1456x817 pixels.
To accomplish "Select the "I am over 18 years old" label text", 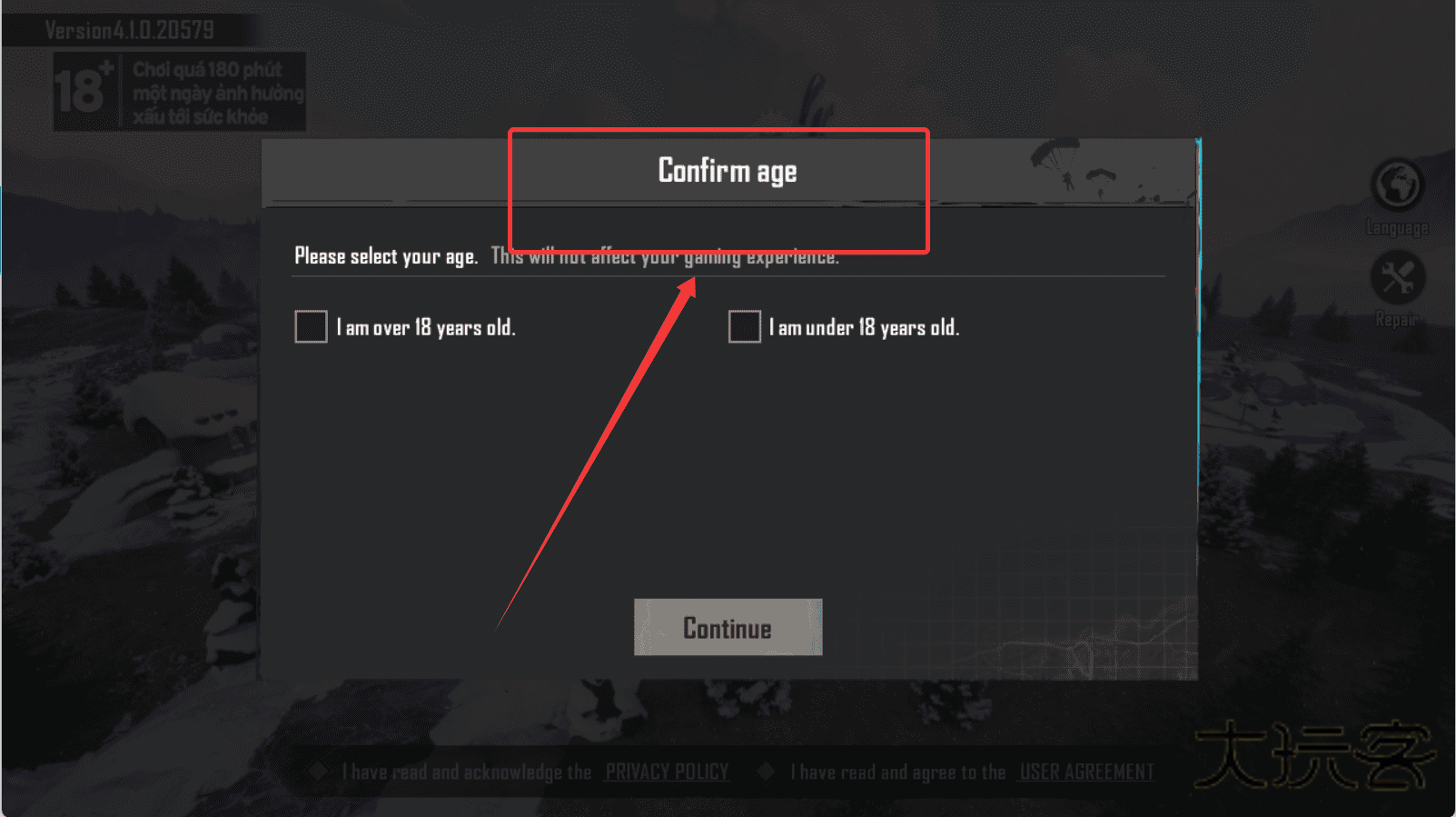I will tap(426, 327).
